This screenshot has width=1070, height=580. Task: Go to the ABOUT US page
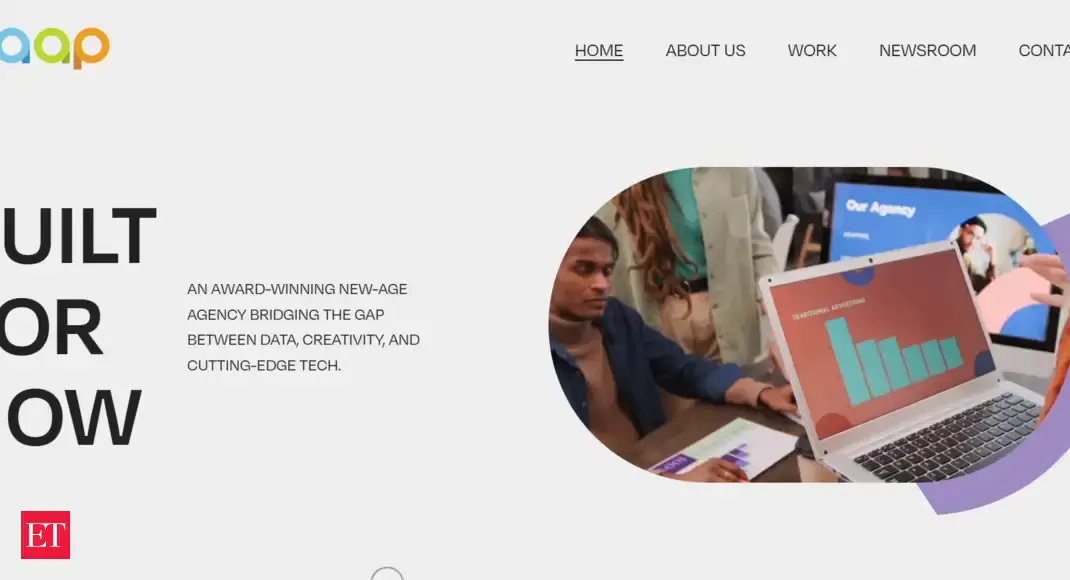click(705, 50)
